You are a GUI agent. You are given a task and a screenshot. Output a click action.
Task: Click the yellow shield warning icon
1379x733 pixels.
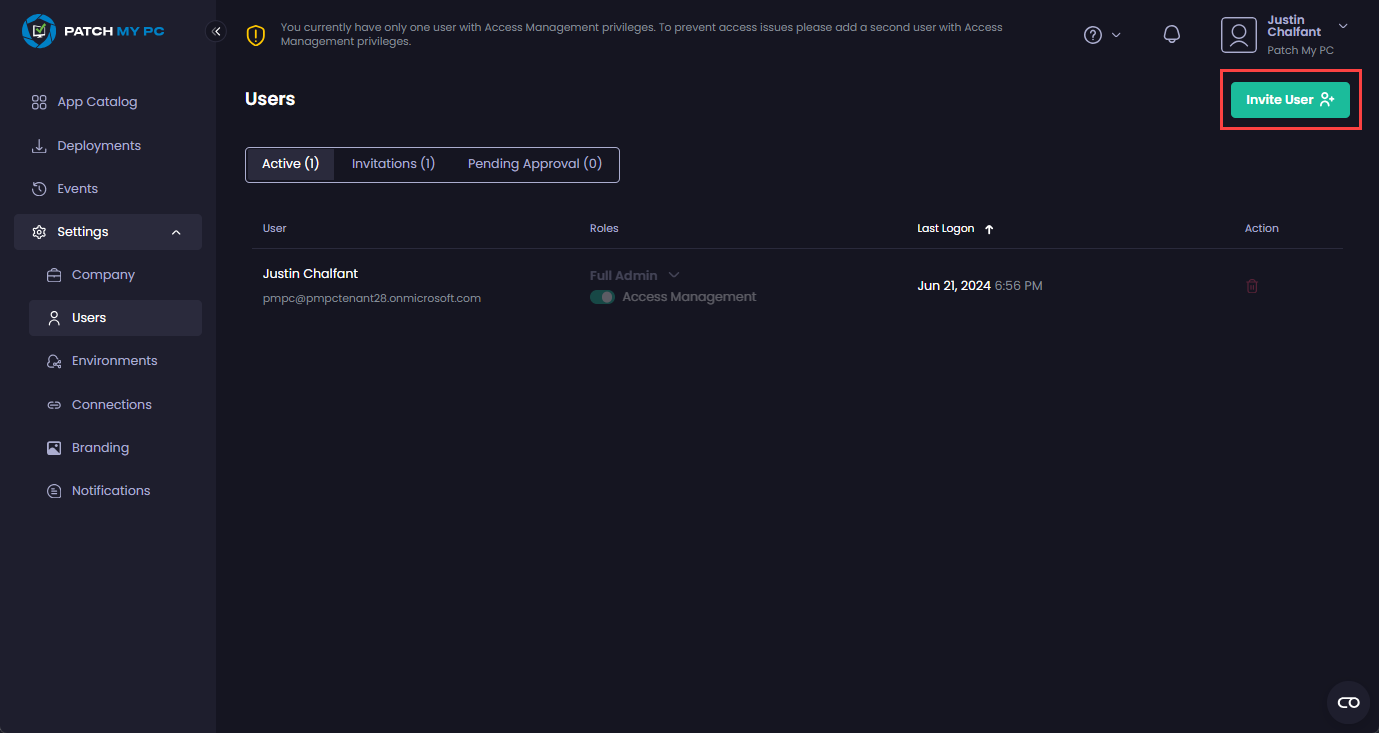[256, 36]
